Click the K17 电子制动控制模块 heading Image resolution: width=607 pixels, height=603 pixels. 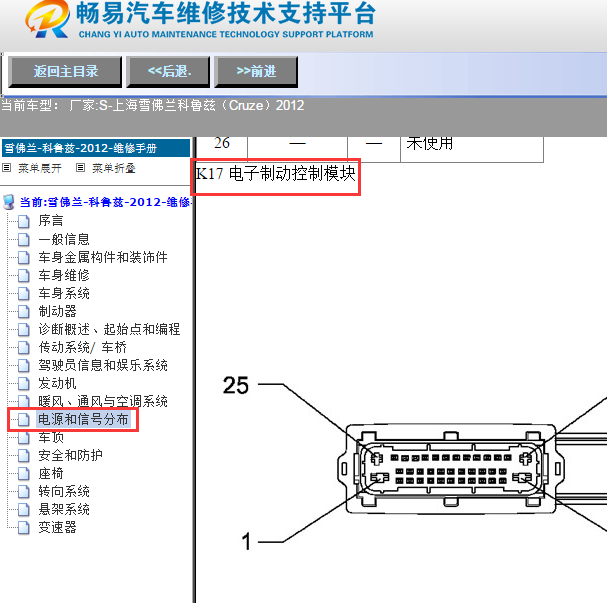click(276, 173)
